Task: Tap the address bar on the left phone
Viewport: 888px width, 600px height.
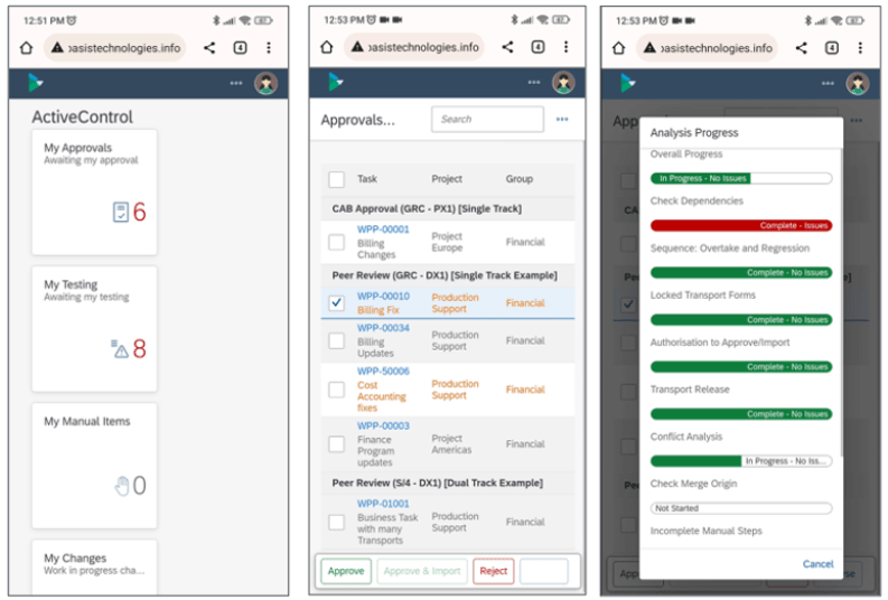Action: [x=117, y=48]
